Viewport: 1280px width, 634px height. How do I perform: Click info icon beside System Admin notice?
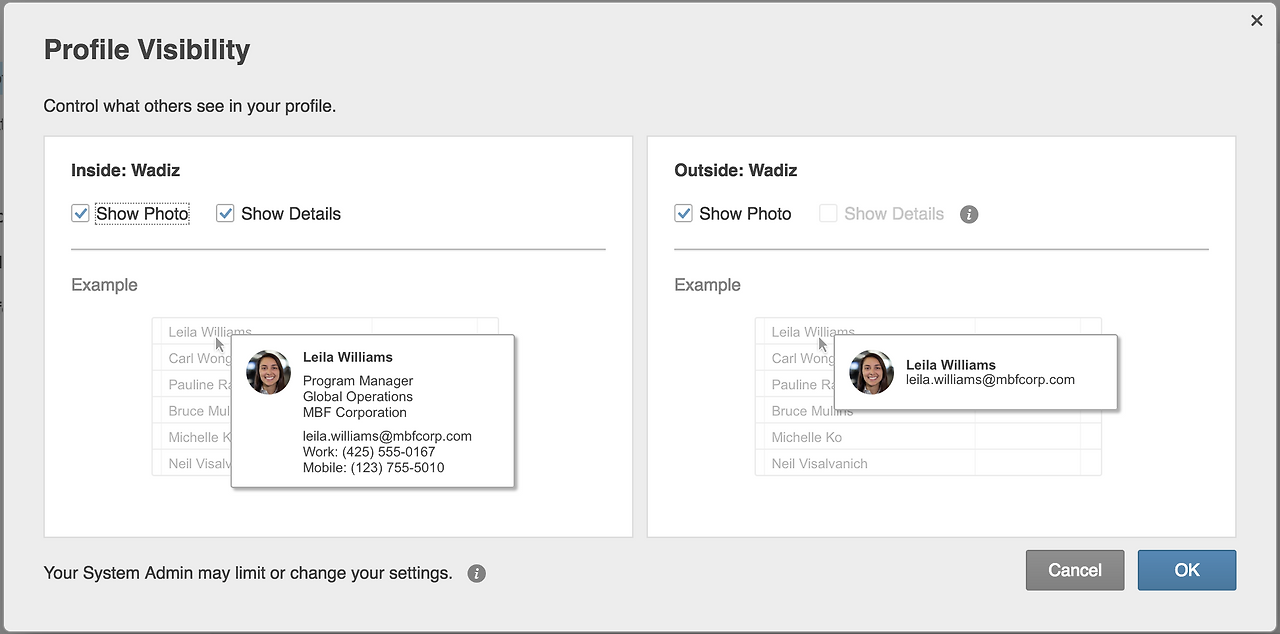(x=477, y=574)
